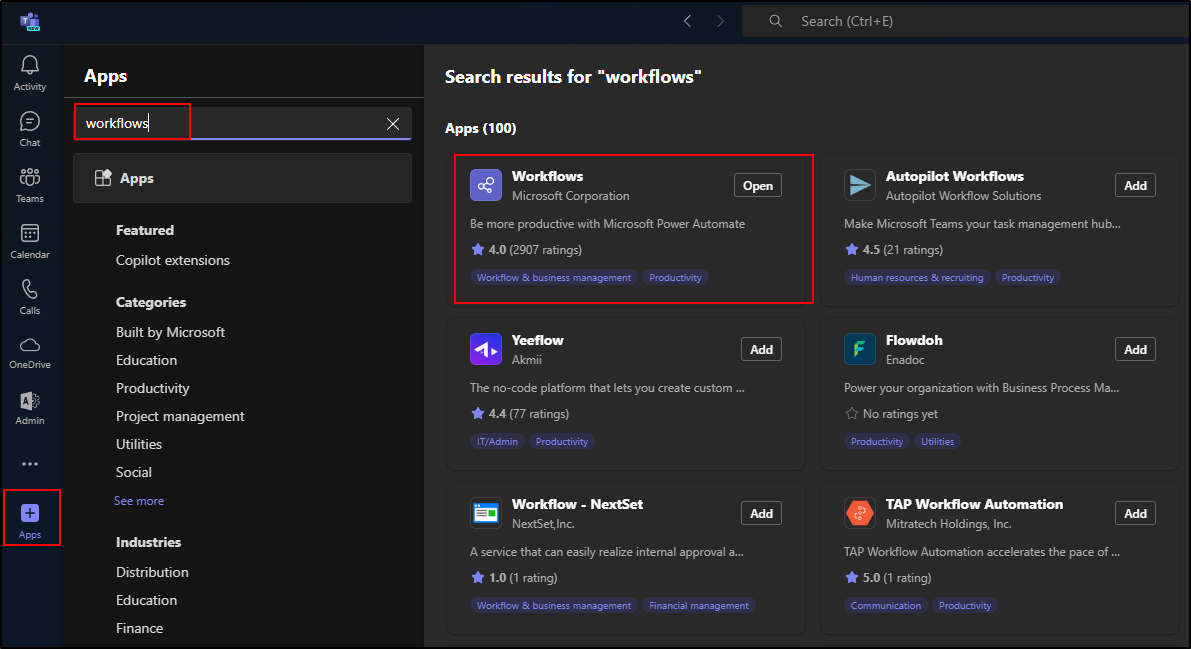Screen dimensions: 1191x649
Task: Click the top Search (Ctrl+E) box
Action: pos(960,21)
